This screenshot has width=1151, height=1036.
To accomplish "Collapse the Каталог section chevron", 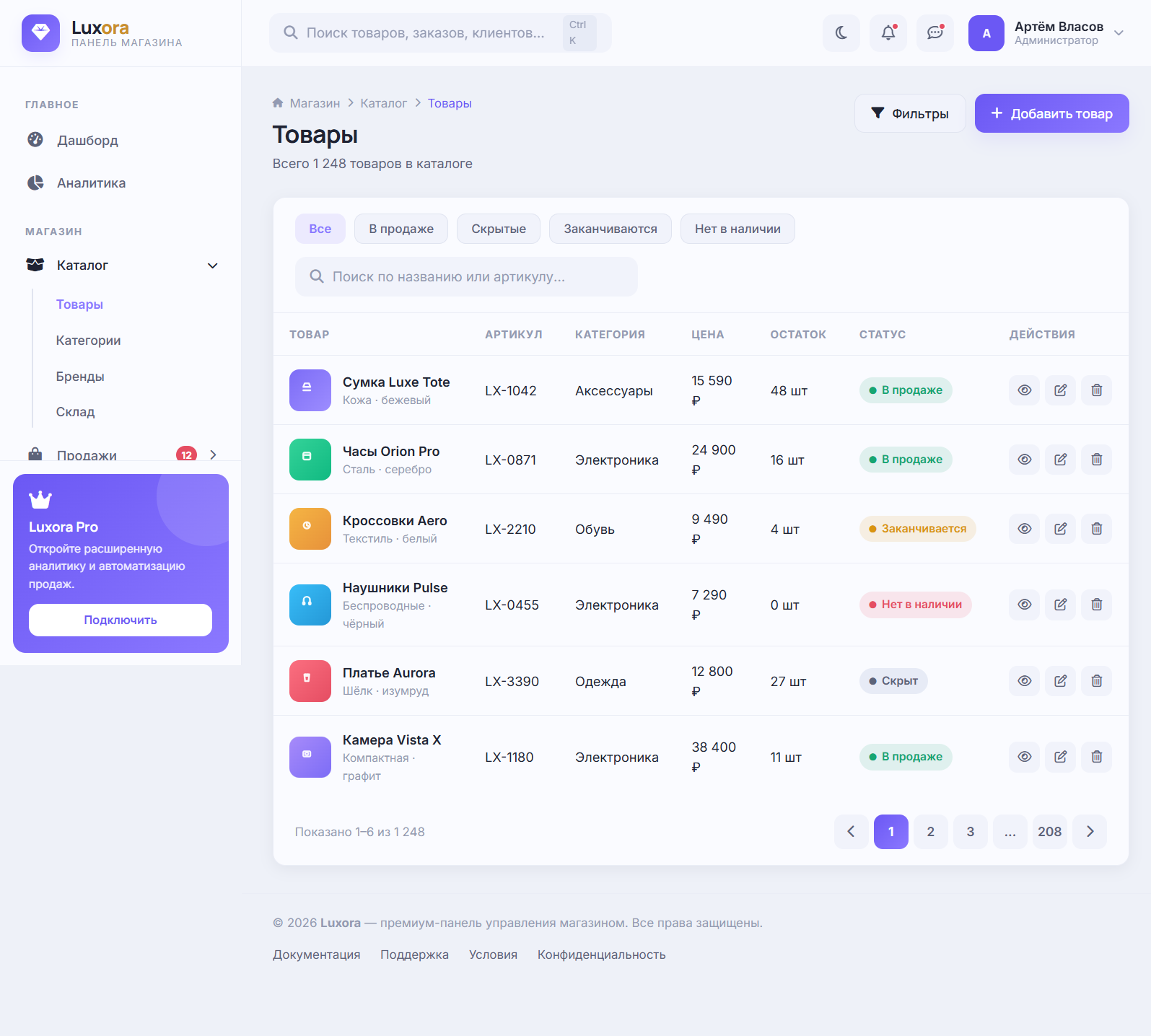I will tap(213, 265).
